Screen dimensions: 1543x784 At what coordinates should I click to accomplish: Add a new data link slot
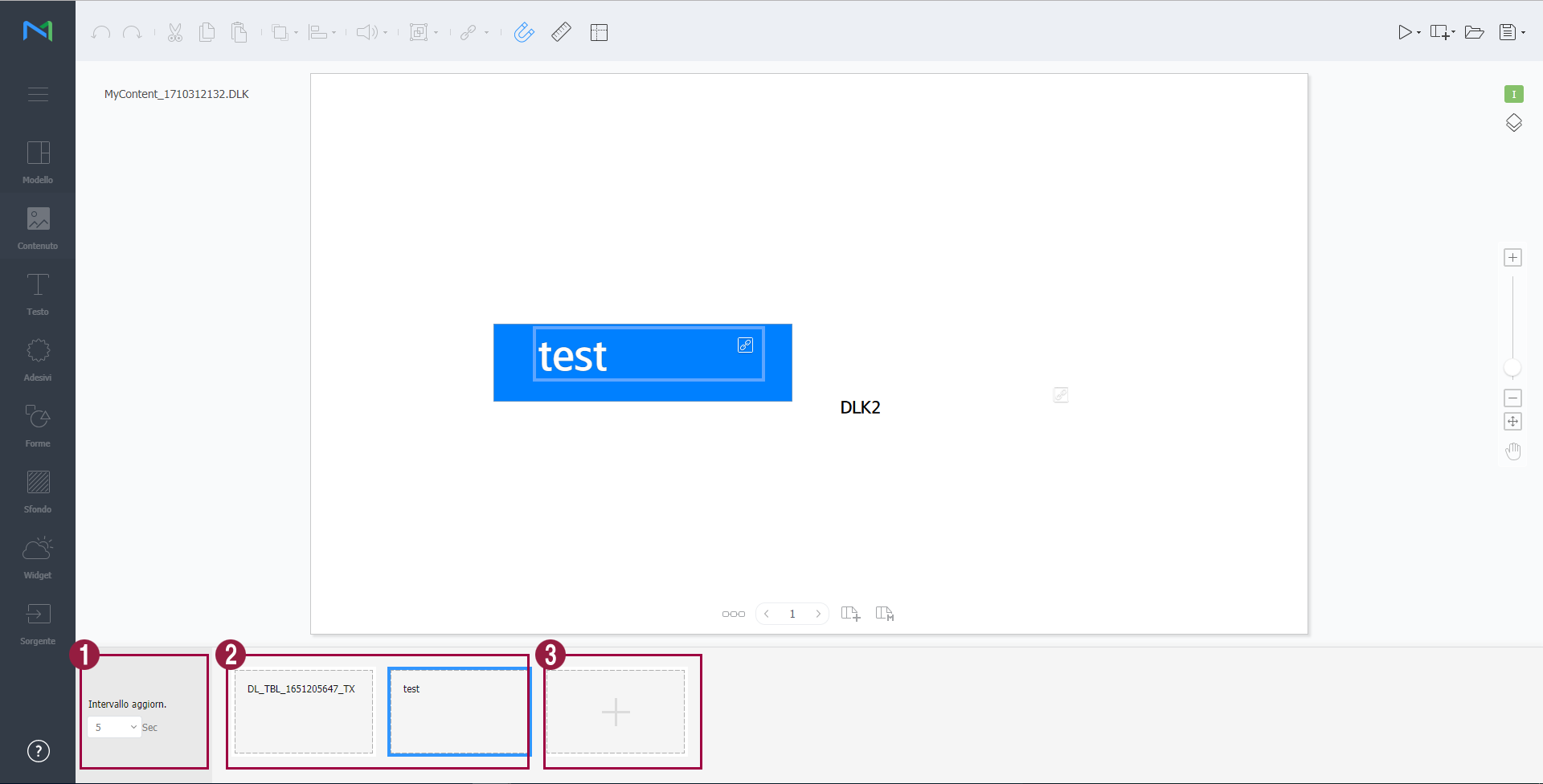click(x=616, y=713)
